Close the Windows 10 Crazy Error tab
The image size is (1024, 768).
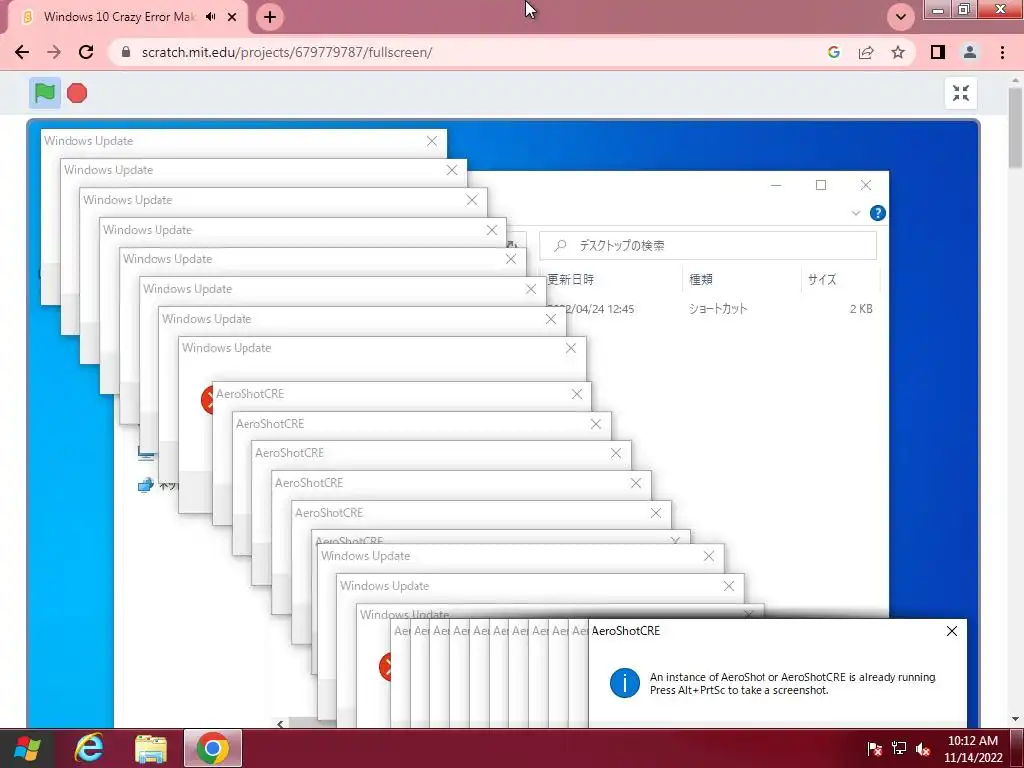232,17
